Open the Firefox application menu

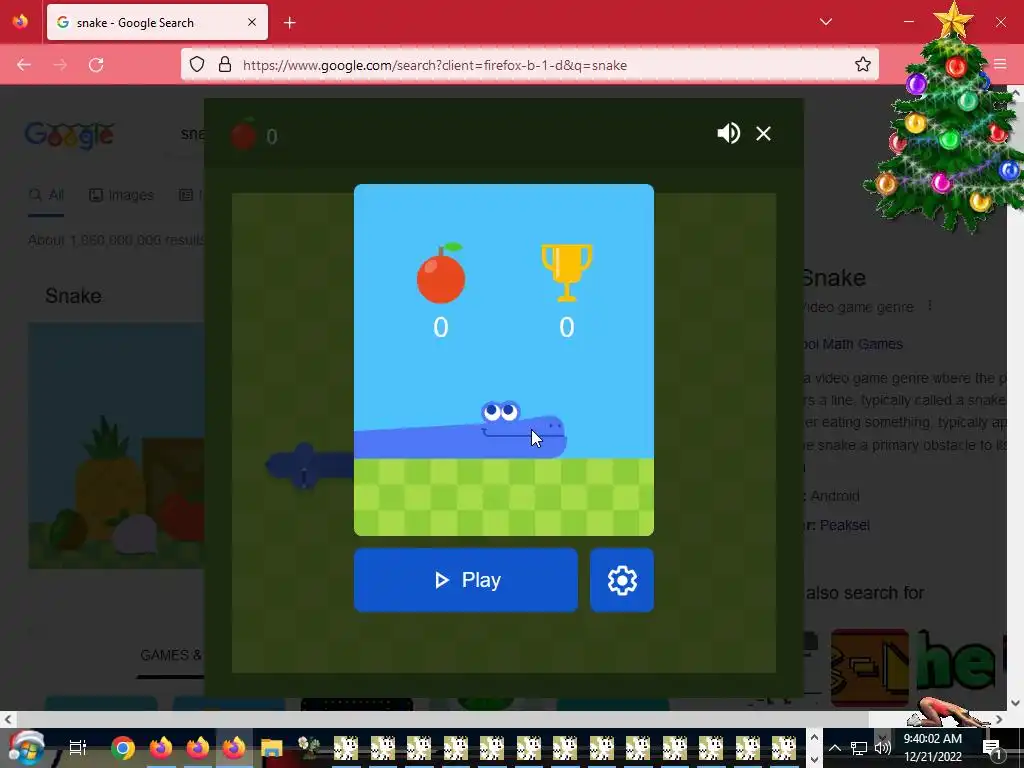tap(1000, 64)
